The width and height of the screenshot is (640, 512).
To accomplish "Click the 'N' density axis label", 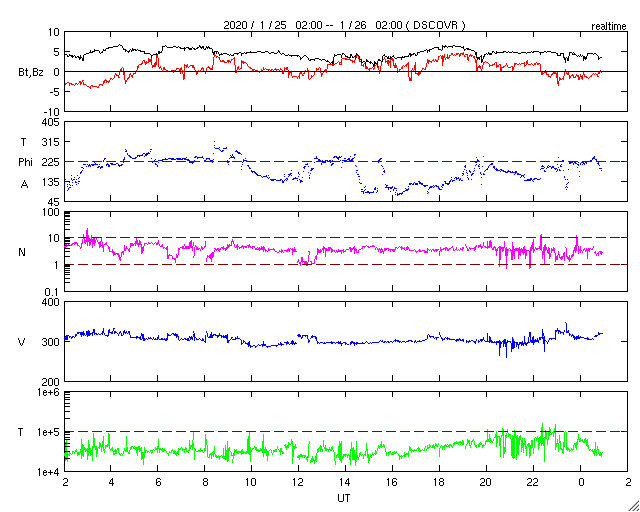I will point(22,252).
